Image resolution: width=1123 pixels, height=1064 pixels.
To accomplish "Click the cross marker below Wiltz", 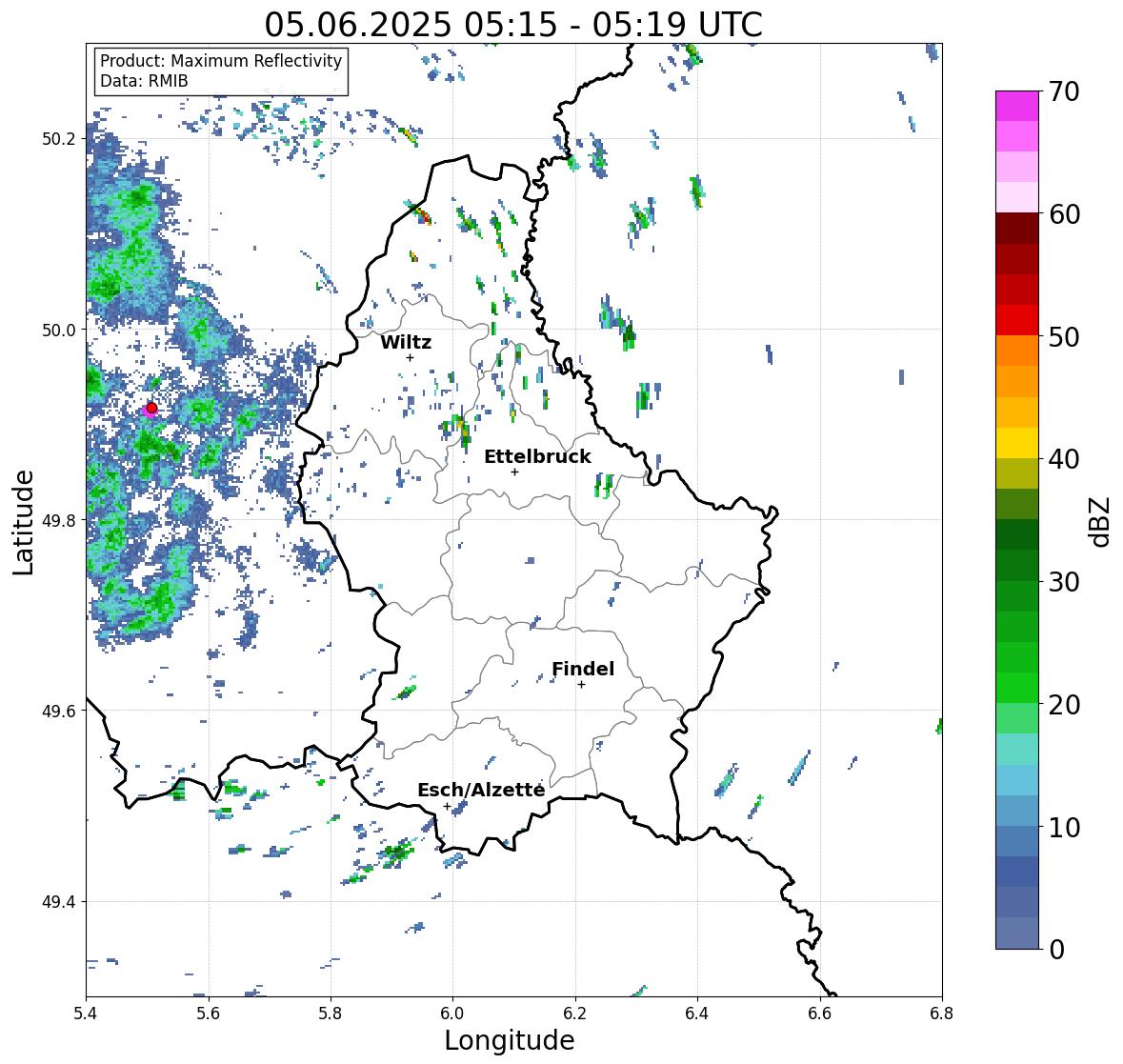I will pos(410,357).
